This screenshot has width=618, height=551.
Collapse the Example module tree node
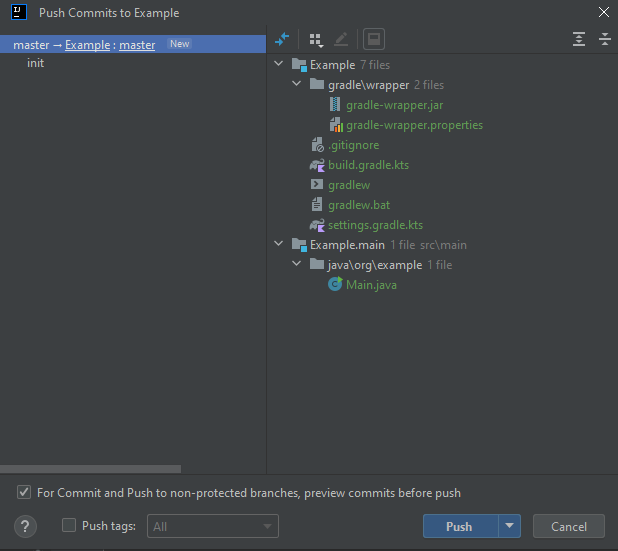point(279,65)
